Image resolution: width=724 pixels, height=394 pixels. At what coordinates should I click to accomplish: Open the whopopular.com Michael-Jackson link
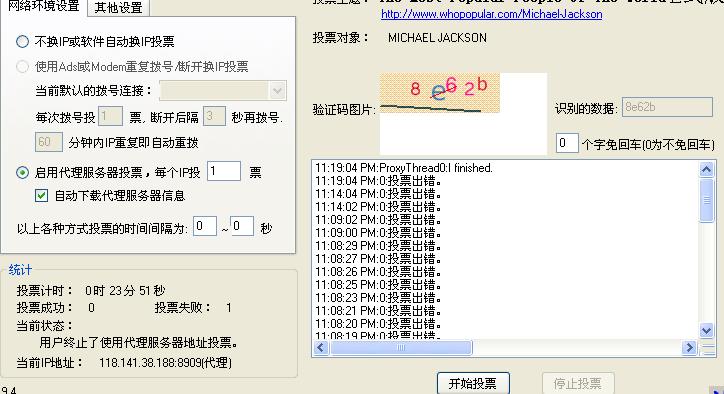tap(491, 14)
